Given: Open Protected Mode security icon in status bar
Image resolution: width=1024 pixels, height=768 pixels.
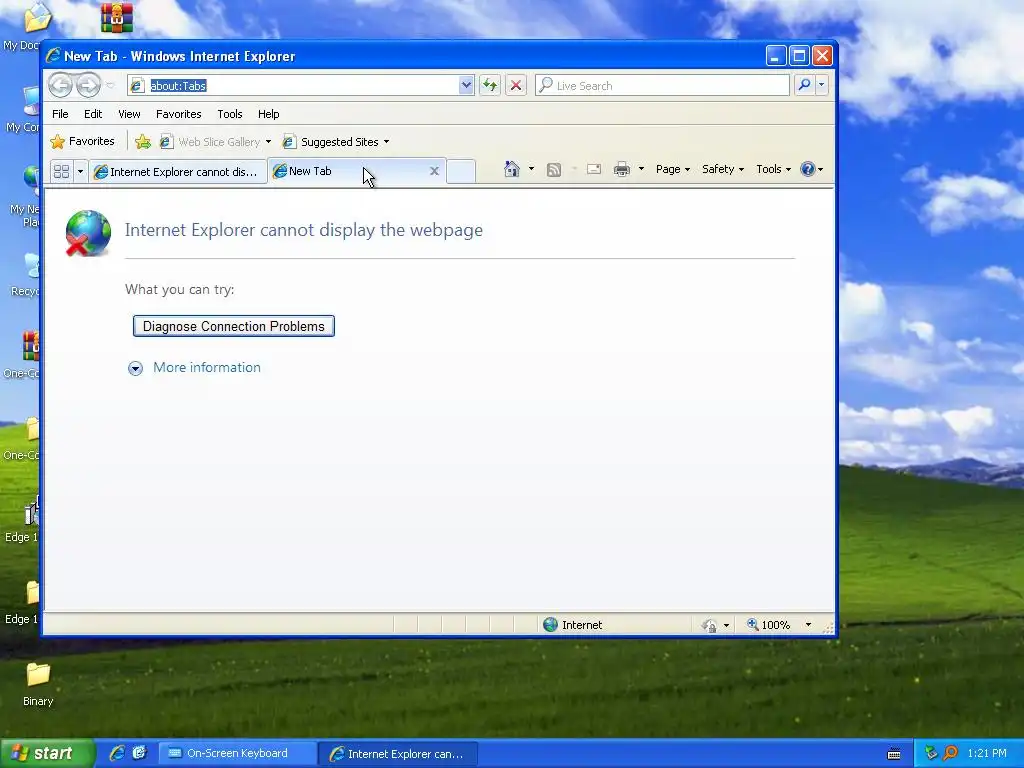Looking at the screenshot, I should (710, 625).
